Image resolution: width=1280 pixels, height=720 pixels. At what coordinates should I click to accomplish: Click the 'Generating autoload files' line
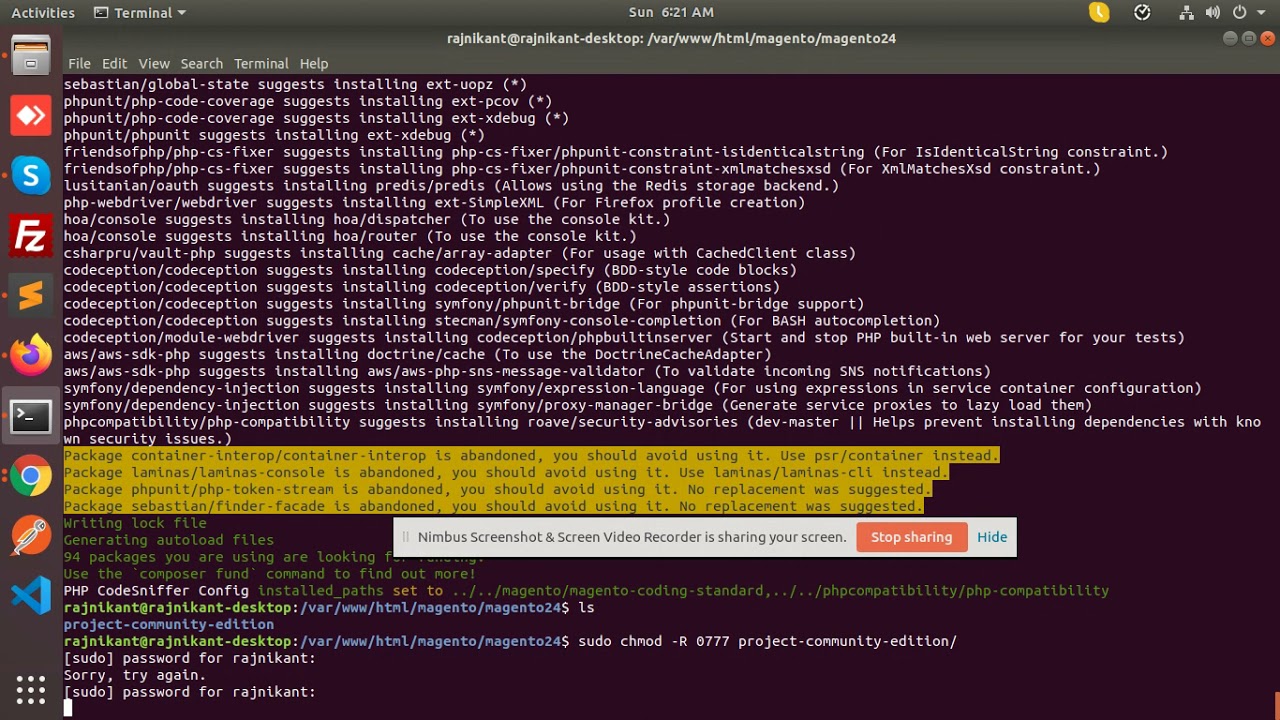click(169, 540)
